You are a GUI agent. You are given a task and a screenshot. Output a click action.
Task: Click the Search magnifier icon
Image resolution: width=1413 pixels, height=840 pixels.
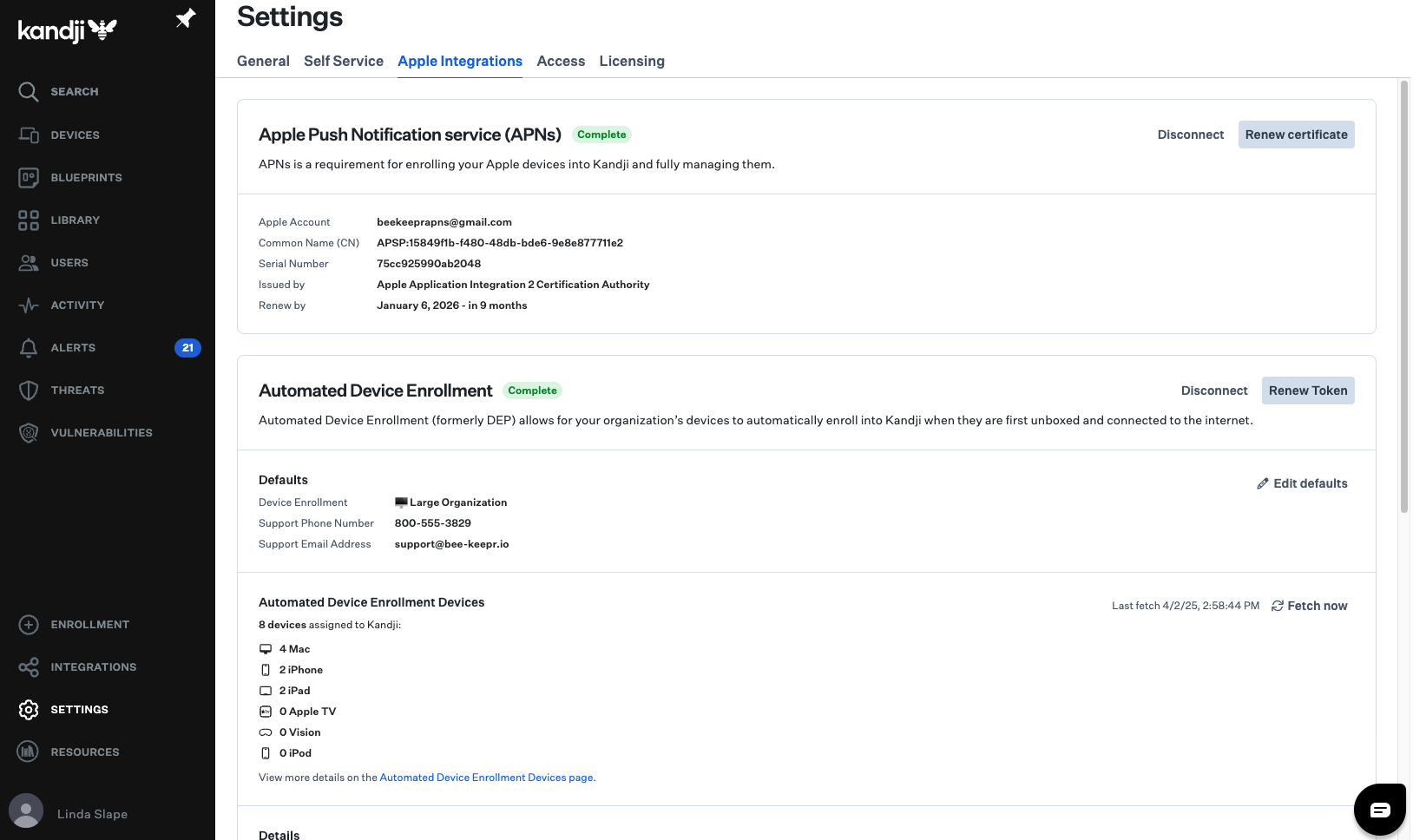click(x=29, y=92)
